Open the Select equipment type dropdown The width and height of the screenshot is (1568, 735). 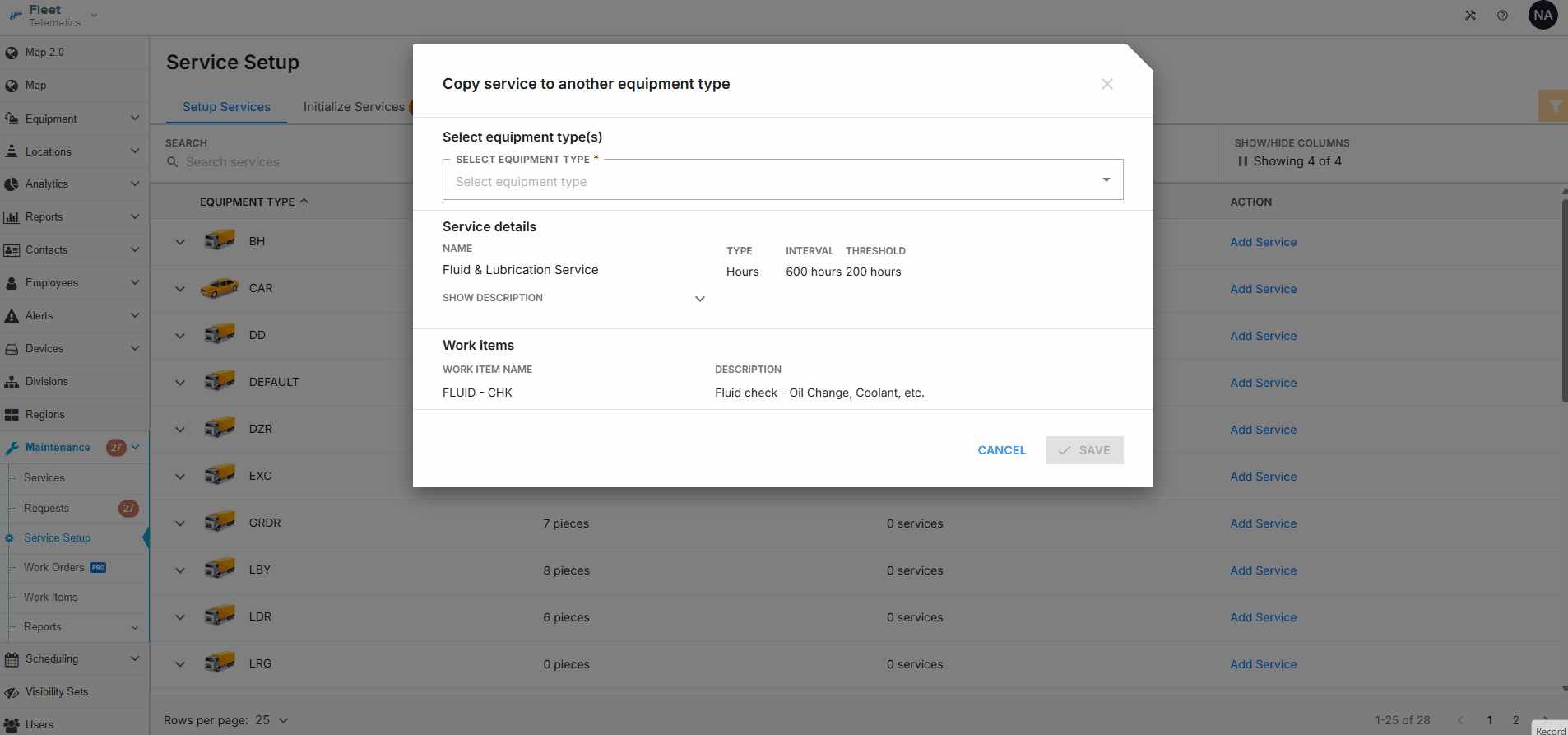pos(783,179)
